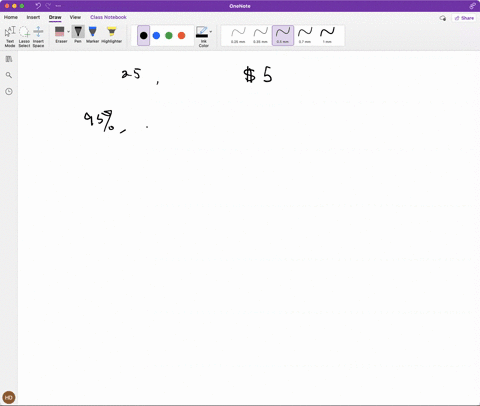
Task: Switch to the Insert tab
Action: (33, 17)
